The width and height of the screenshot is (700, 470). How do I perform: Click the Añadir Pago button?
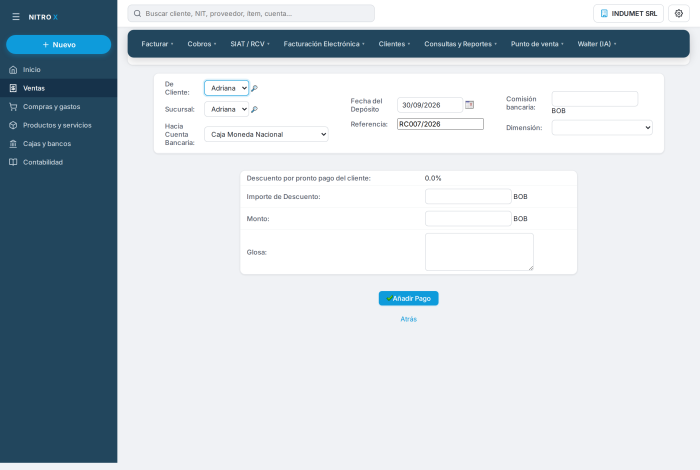tap(408, 298)
